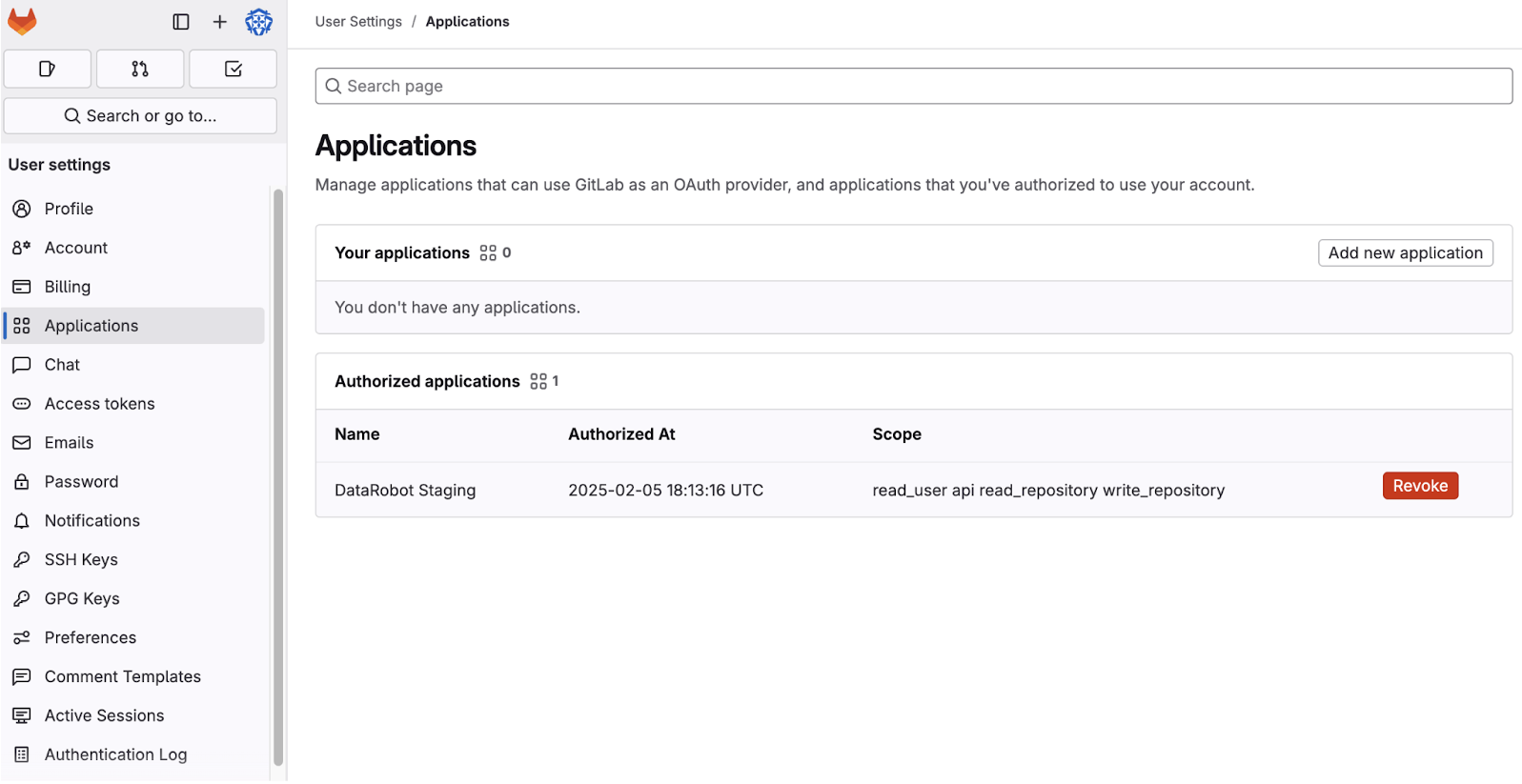Screen dimensions: 1522x784
Task: Click Add new application button
Action: [x=1405, y=252]
